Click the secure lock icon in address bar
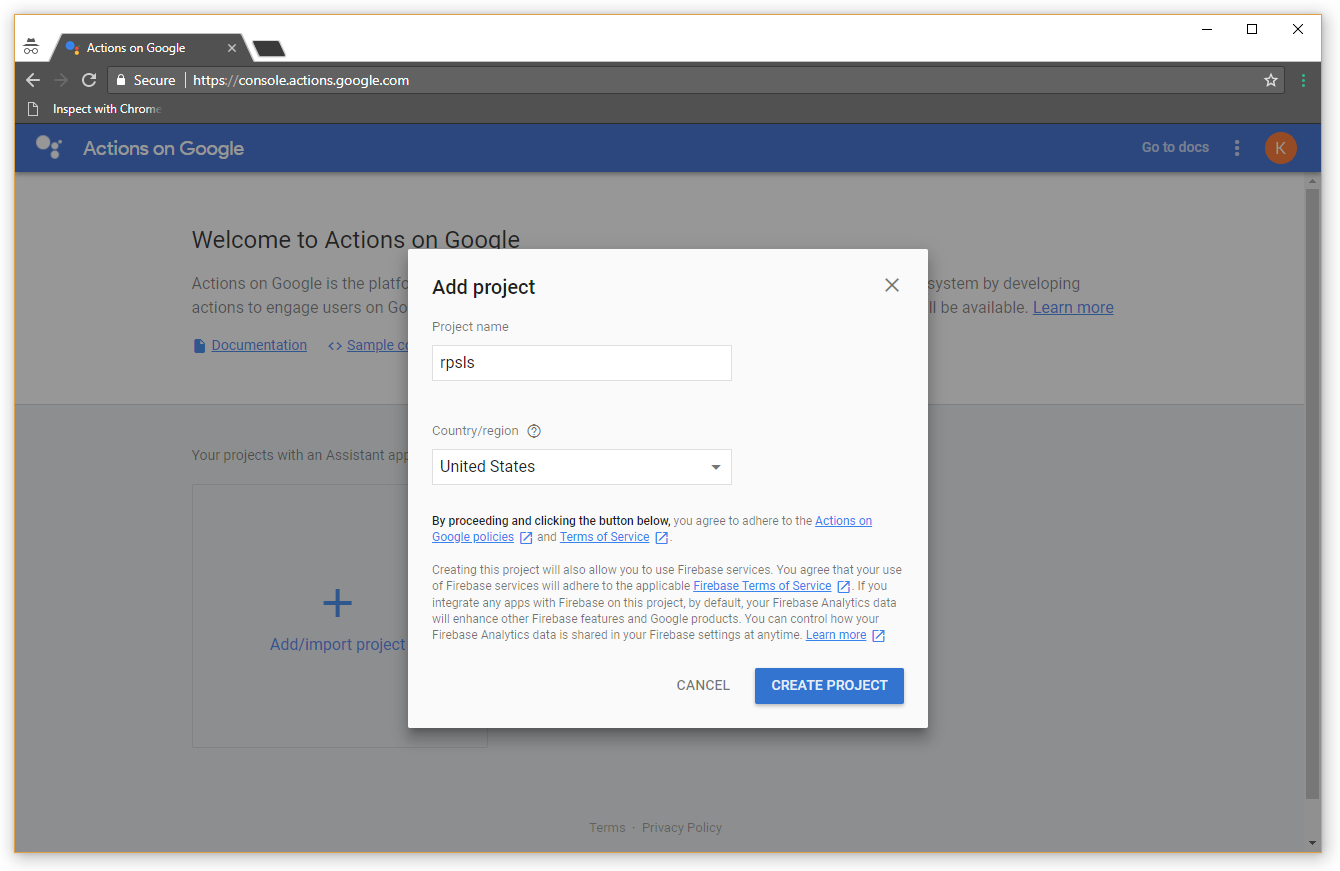The image size is (1340, 871). [121, 80]
